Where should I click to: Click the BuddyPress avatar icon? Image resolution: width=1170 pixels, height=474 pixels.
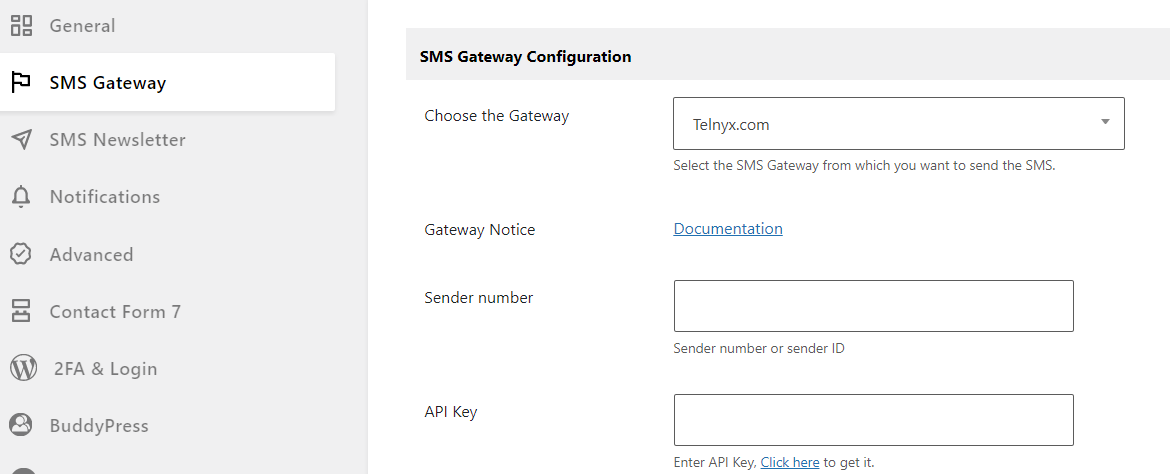pos(21,425)
